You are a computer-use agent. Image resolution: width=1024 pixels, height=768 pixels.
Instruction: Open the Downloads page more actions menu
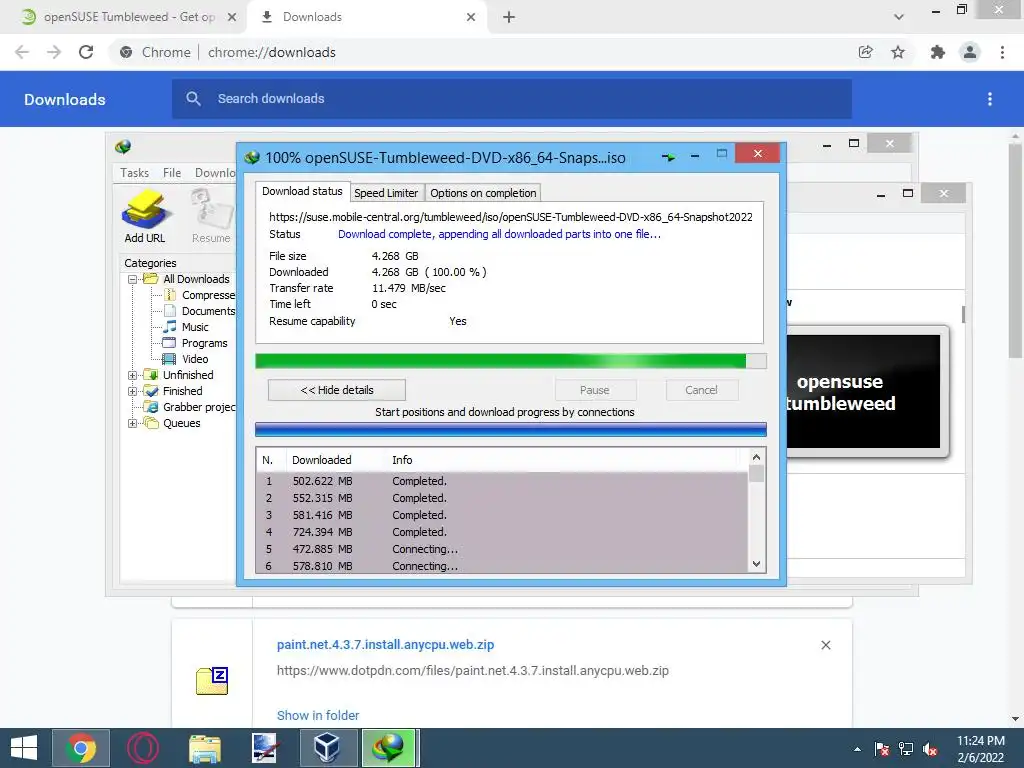pos(990,99)
